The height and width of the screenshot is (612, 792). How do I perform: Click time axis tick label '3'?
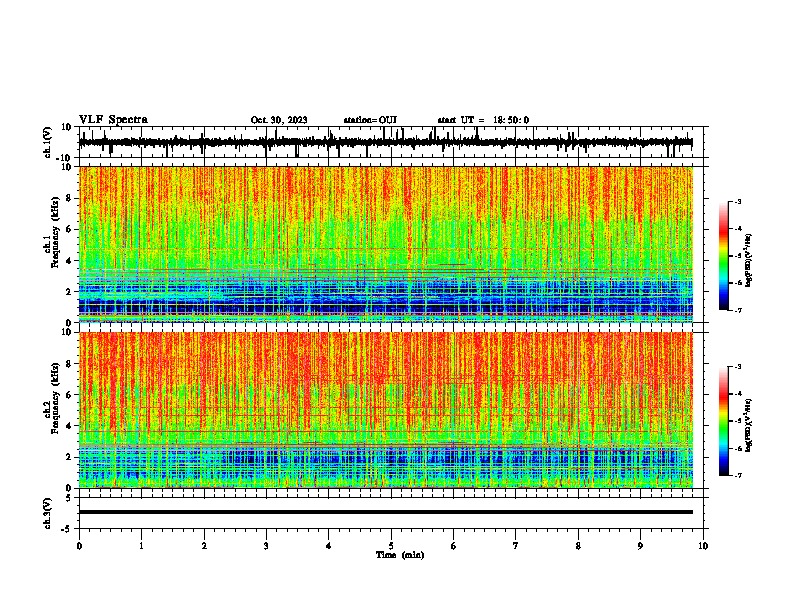pyautogui.click(x=266, y=546)
